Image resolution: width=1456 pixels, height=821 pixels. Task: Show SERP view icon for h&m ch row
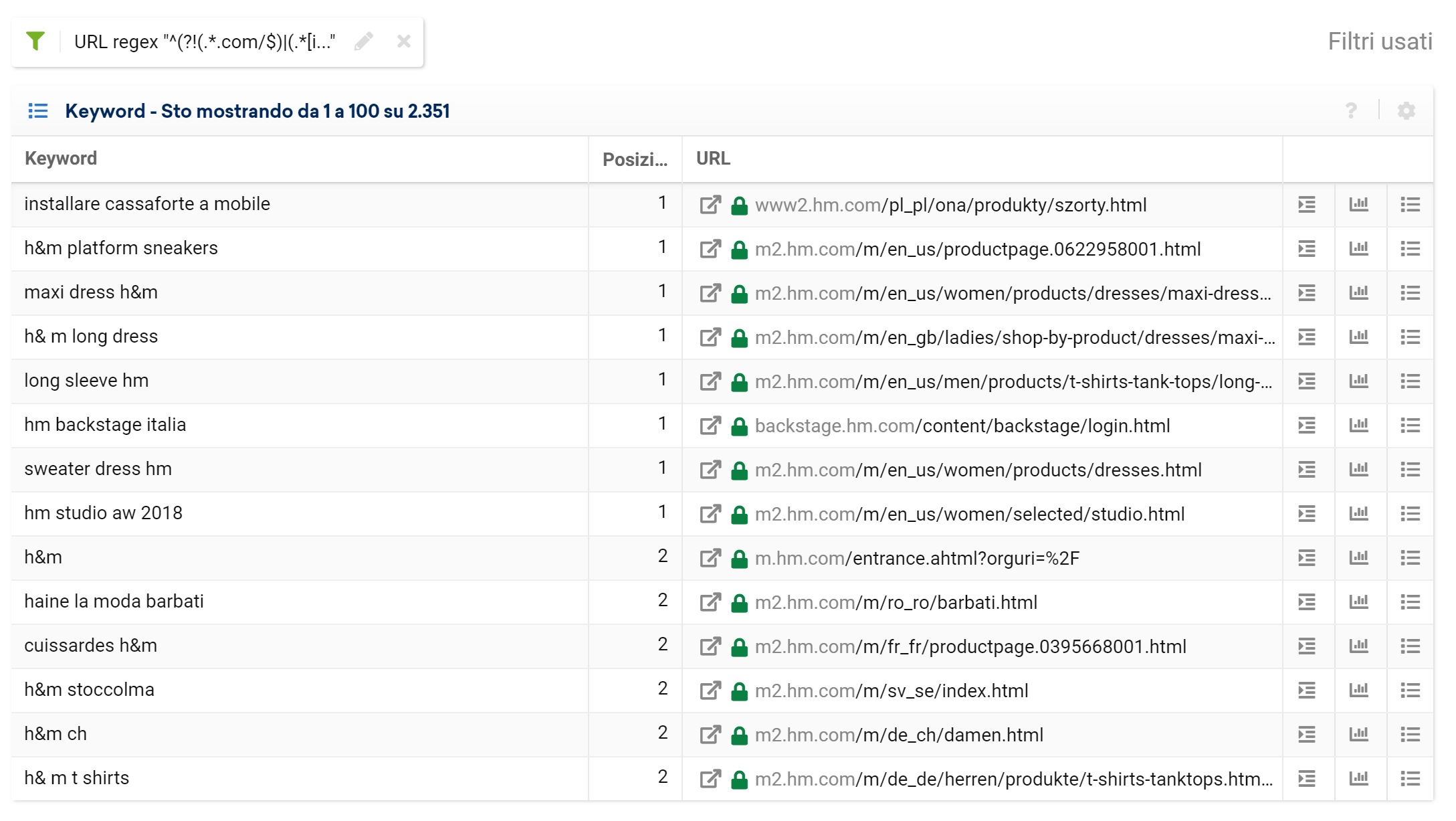coord(1307,735)
